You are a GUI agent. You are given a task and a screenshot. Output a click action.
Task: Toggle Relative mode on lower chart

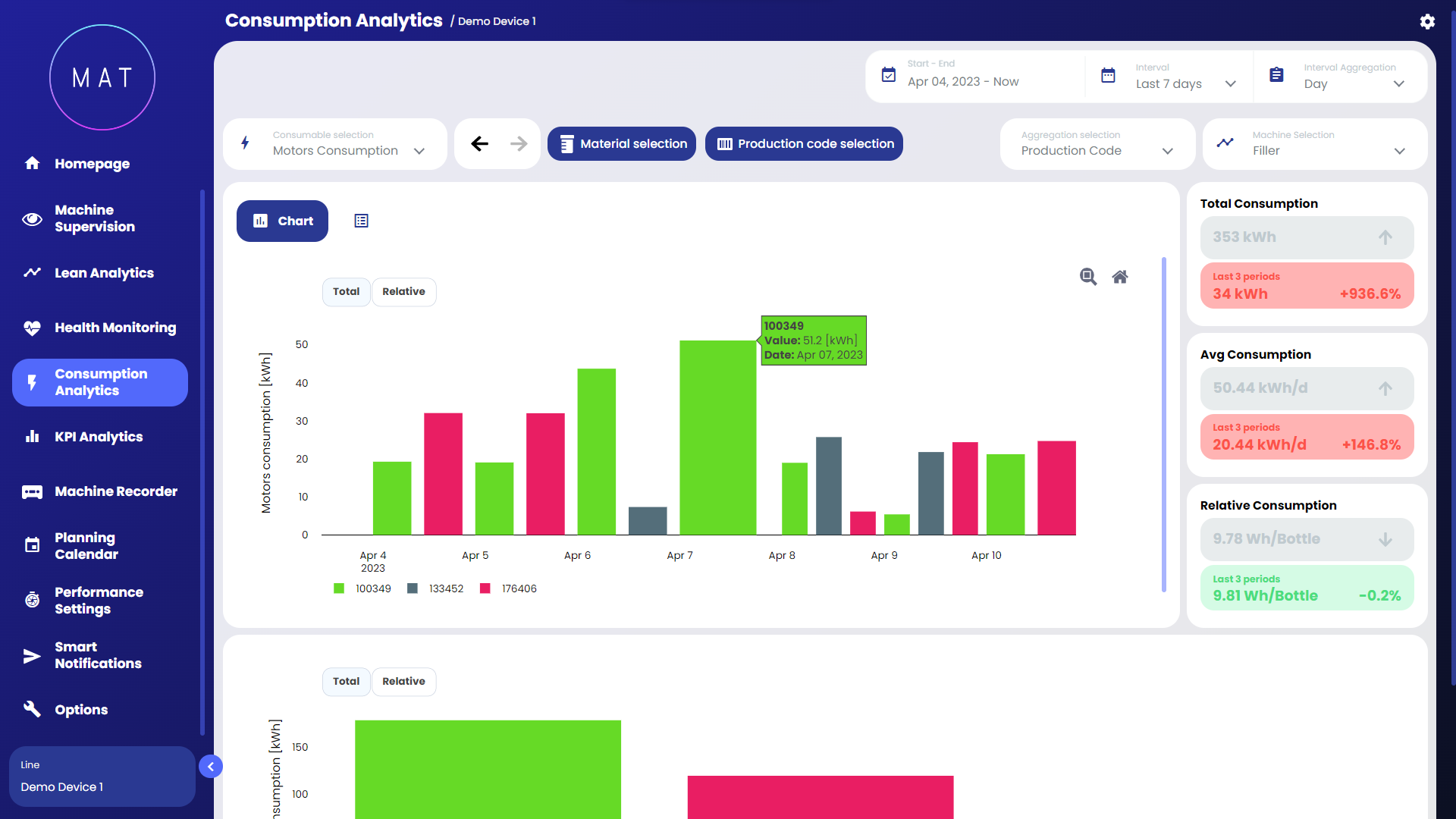point(403,681)
